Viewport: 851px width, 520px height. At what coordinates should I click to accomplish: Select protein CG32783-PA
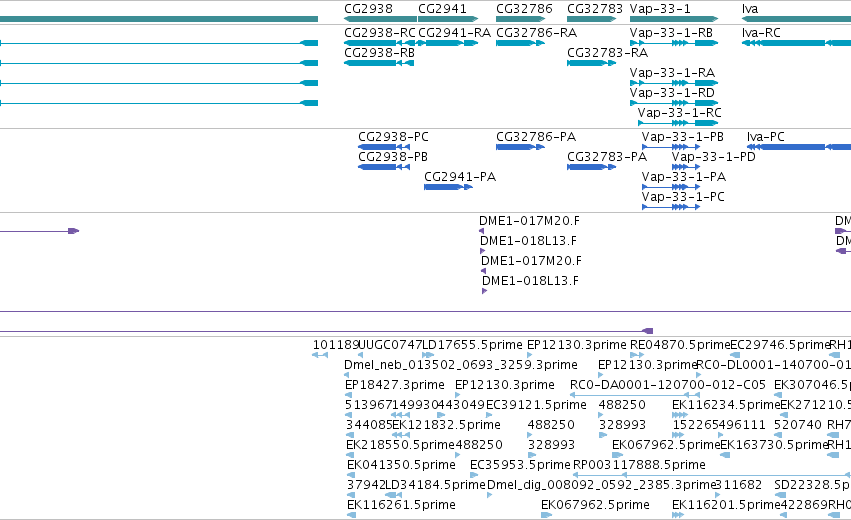pyautogui.click(x=592, y=167)
